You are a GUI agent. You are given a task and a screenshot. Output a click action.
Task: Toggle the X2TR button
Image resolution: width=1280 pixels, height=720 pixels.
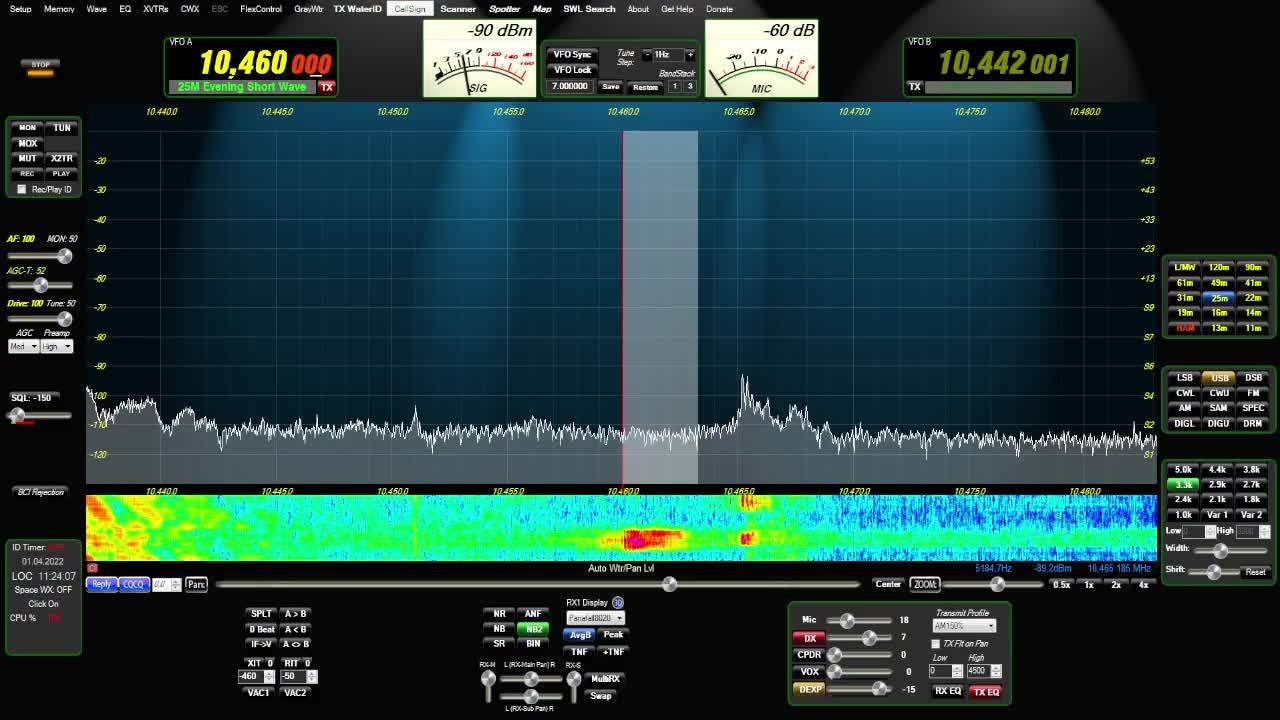(x=62, y=158)
